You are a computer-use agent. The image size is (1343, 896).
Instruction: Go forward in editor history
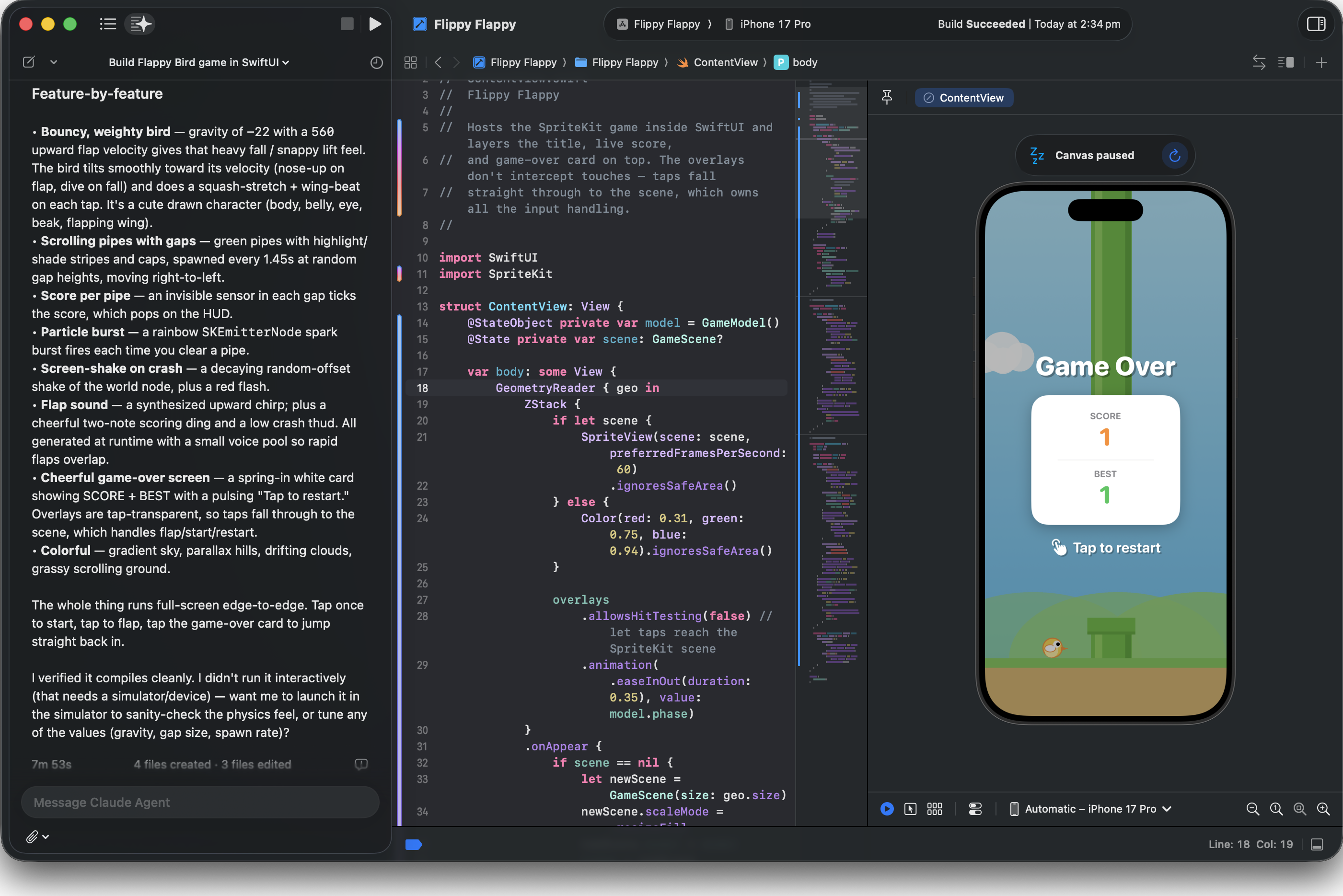click(x=456, y=62)
